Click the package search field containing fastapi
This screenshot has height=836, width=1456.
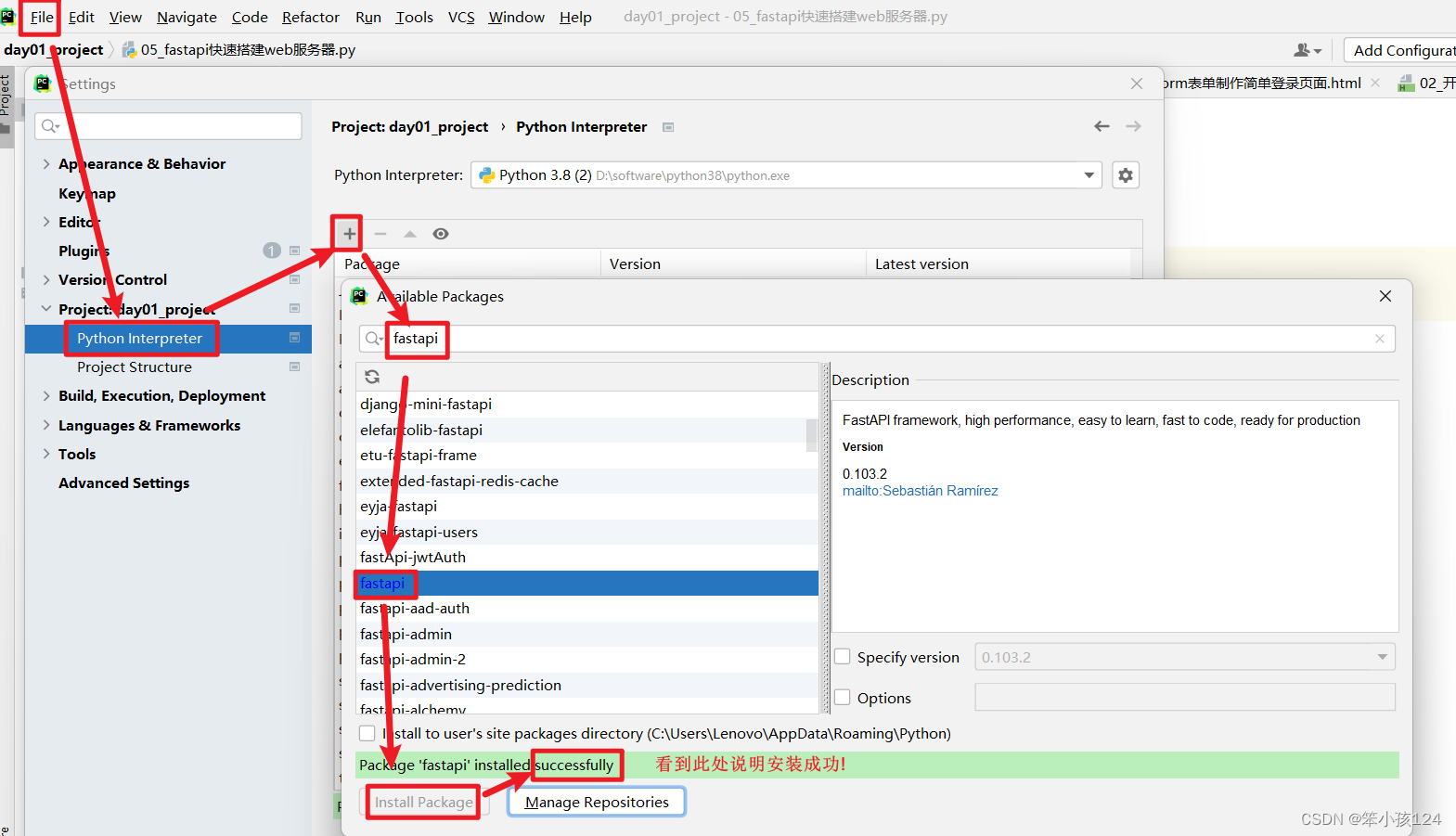(x=877, y=339)
